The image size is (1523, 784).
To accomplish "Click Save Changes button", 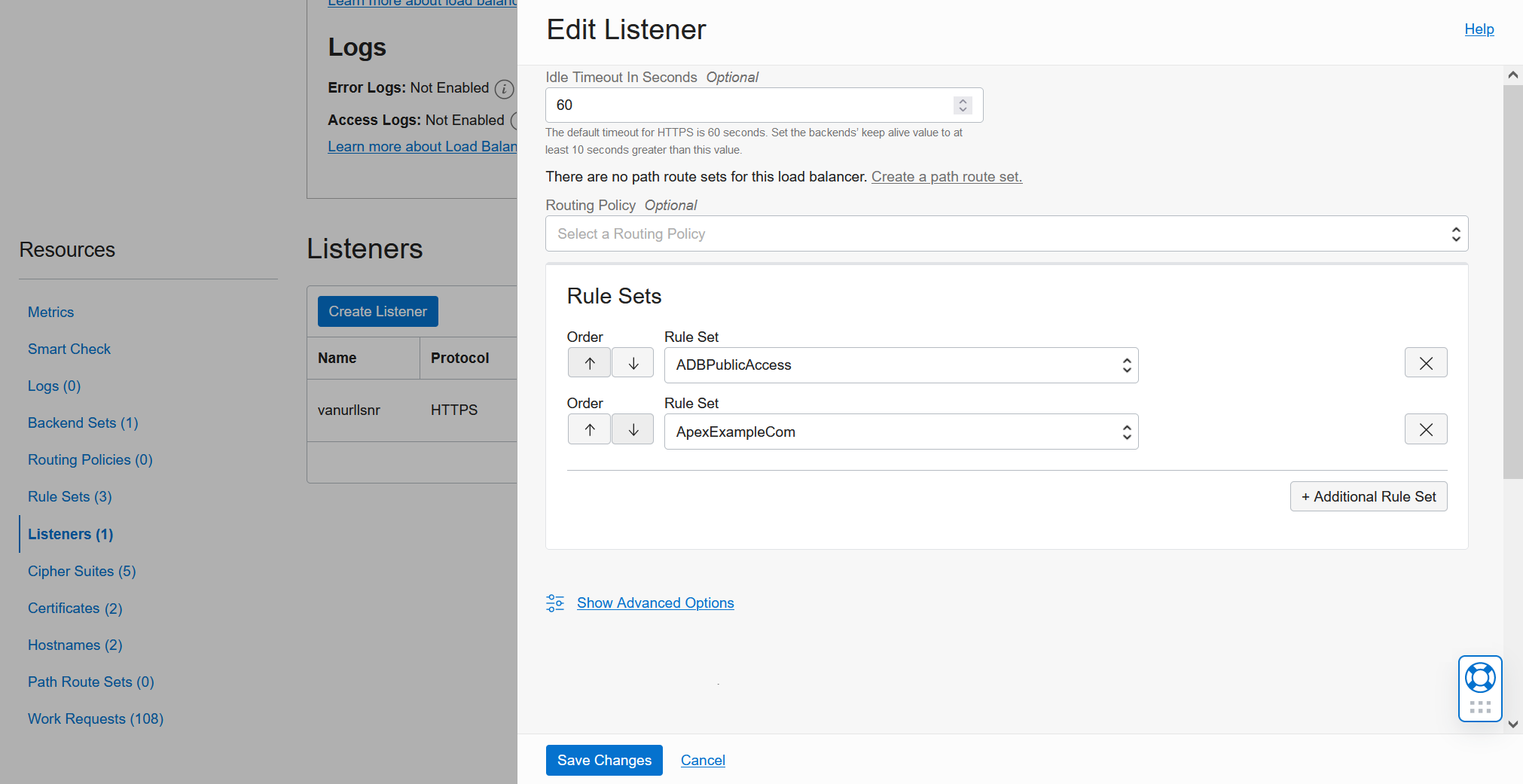I will click(604, 760).
